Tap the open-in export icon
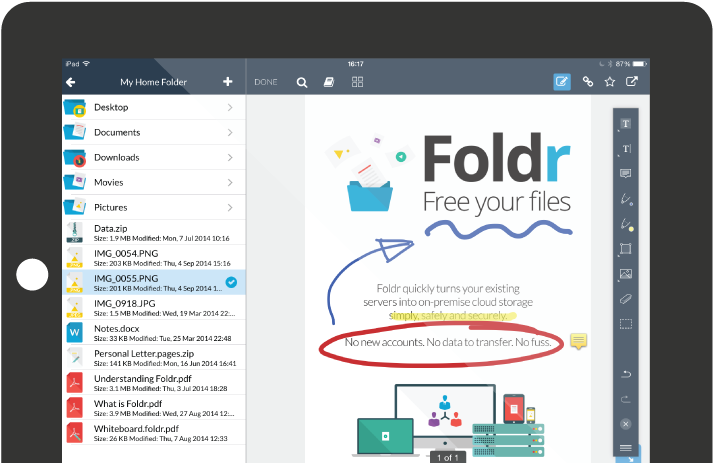The height and width of the screenshot is (463, 713). 632,82
